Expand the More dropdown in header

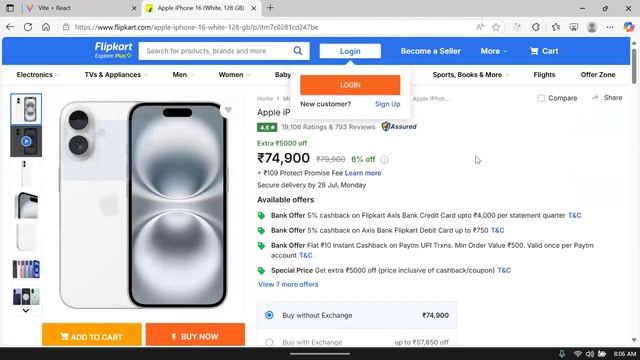[x=493, y=51]
